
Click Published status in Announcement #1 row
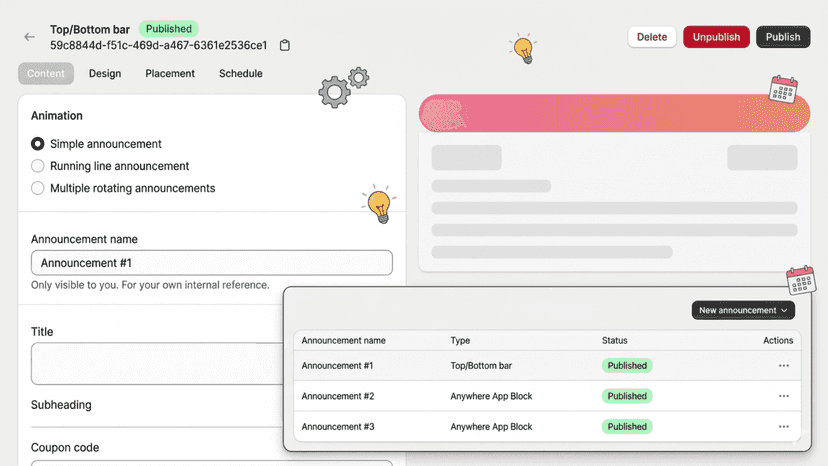pyautogui.click(x=627, y=366)
